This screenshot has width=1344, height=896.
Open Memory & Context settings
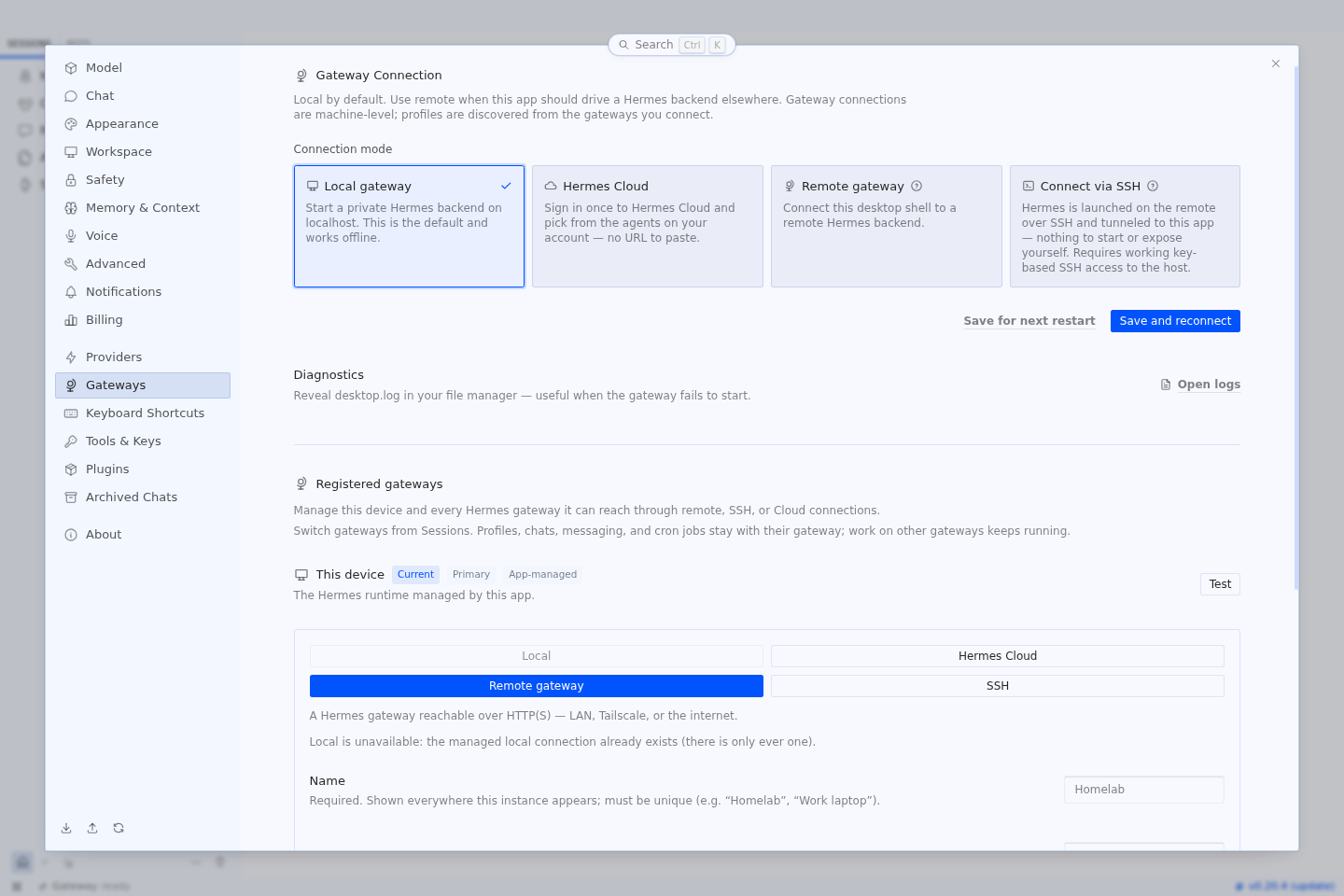[x=142, y=208]
